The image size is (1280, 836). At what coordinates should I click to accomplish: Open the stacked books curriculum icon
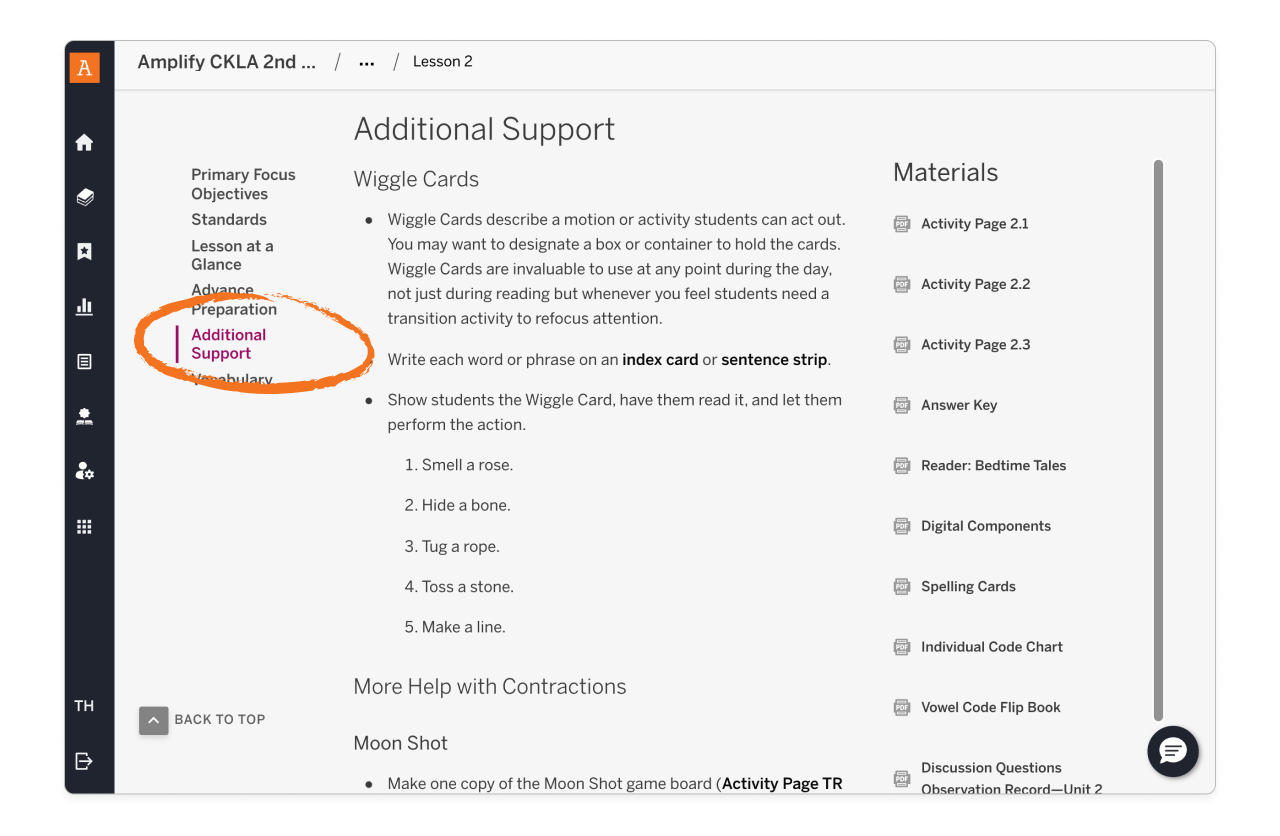(85, 197)
